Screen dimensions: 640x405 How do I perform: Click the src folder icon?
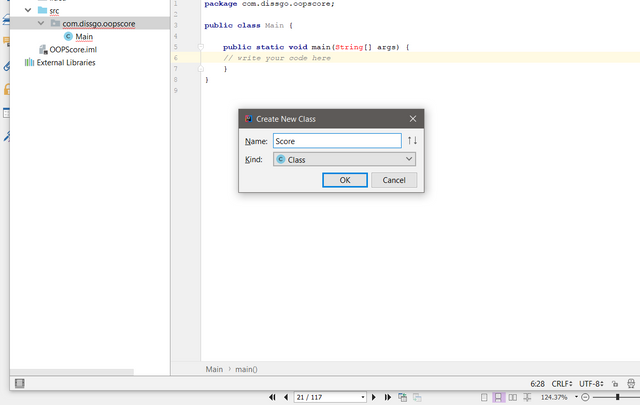pyautogui.click(x=42, y=10)
